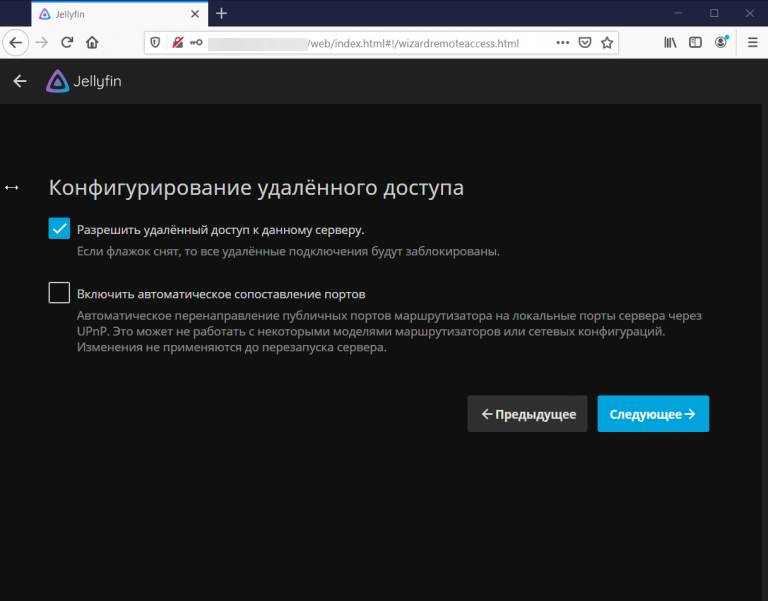768x601 pixels.
Task: Reload the page with browser refresh icon
Action: tap(67, 43)
